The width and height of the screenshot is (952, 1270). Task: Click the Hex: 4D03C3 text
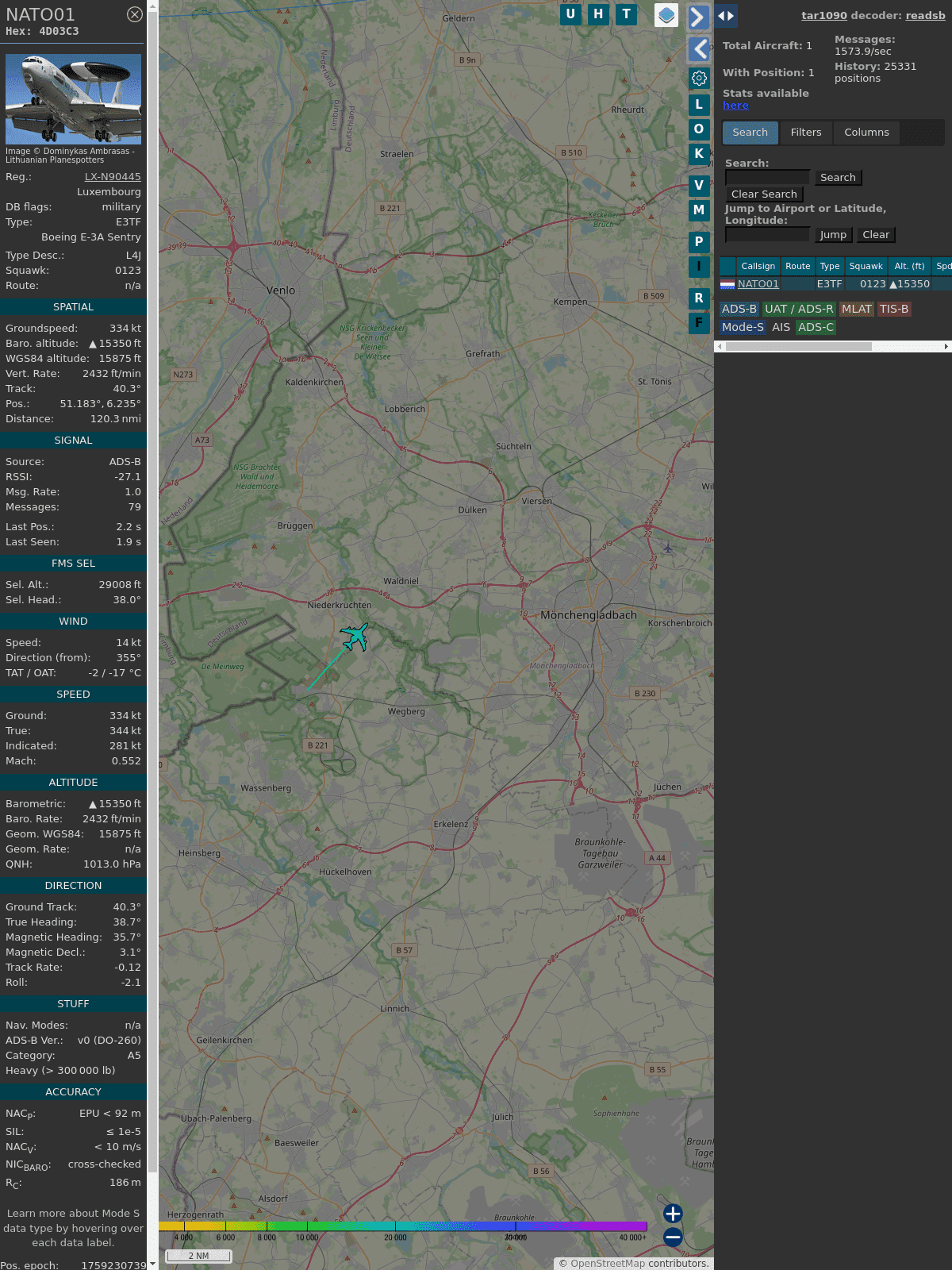pos(42,32)
